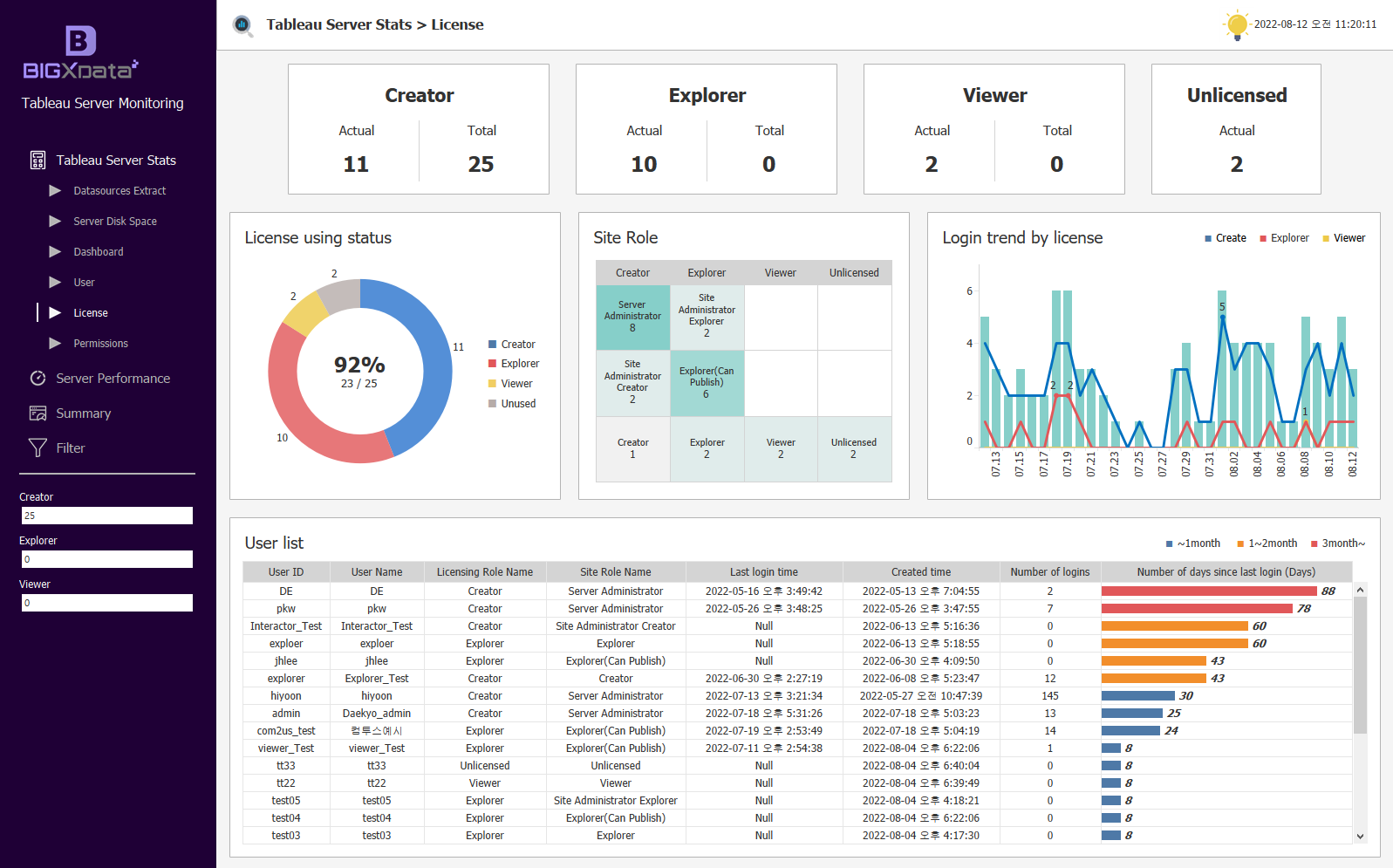1393x868 pixels.
Task: Click the Server Performance gauge icon
Action: tap(38, 378)
